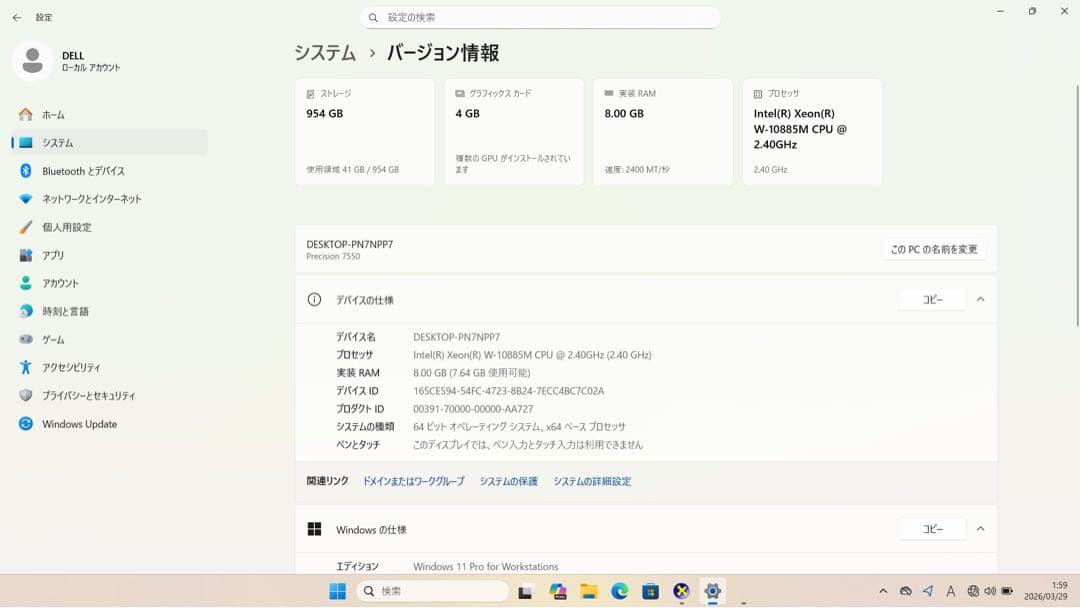The image size is (1080, 608).
Task: Open File Explorer from the taskbar
Action: coord(589,591)
